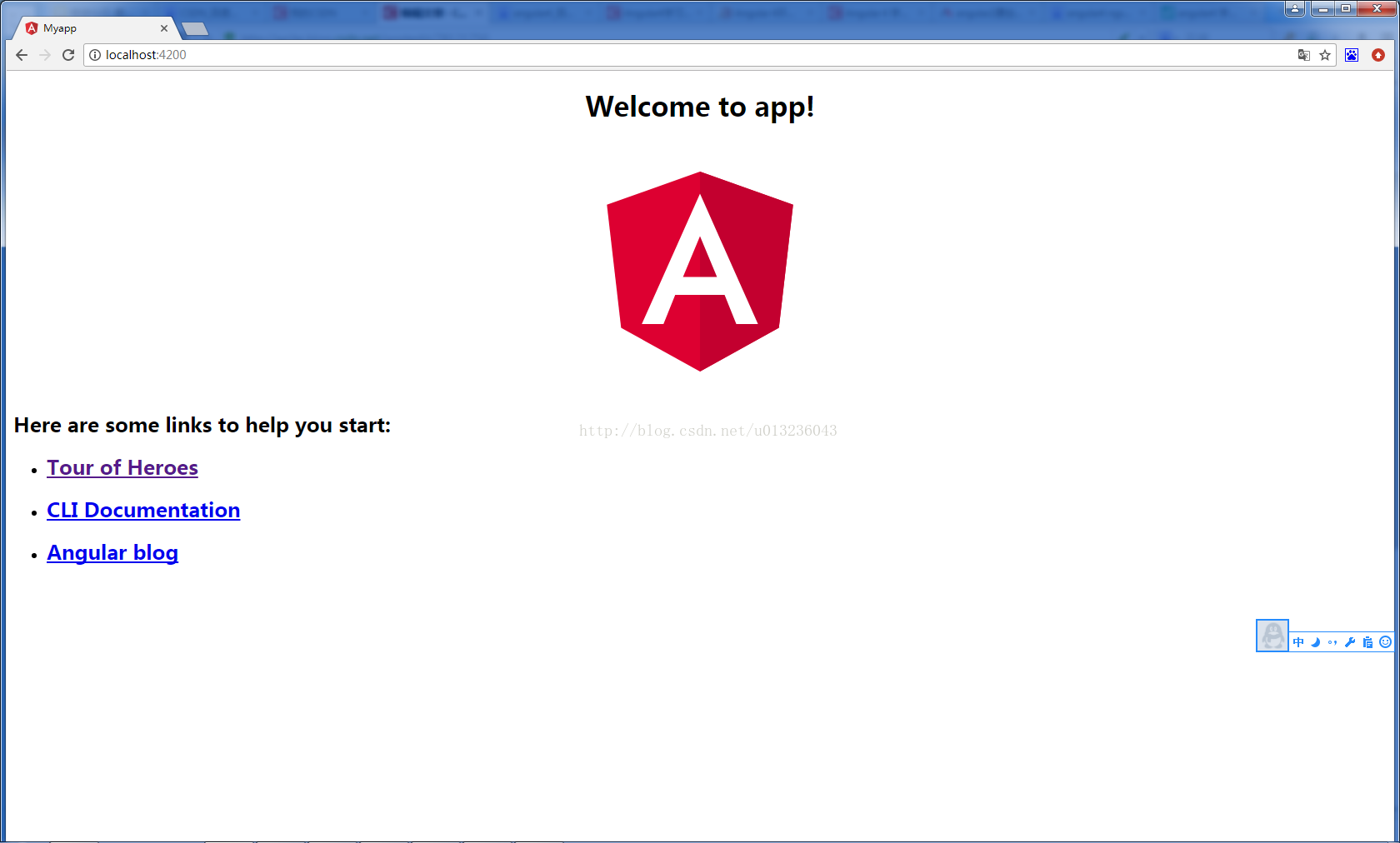Open the blue paw extension
Screen dimensions: 1400x843
coord(1352,55)
